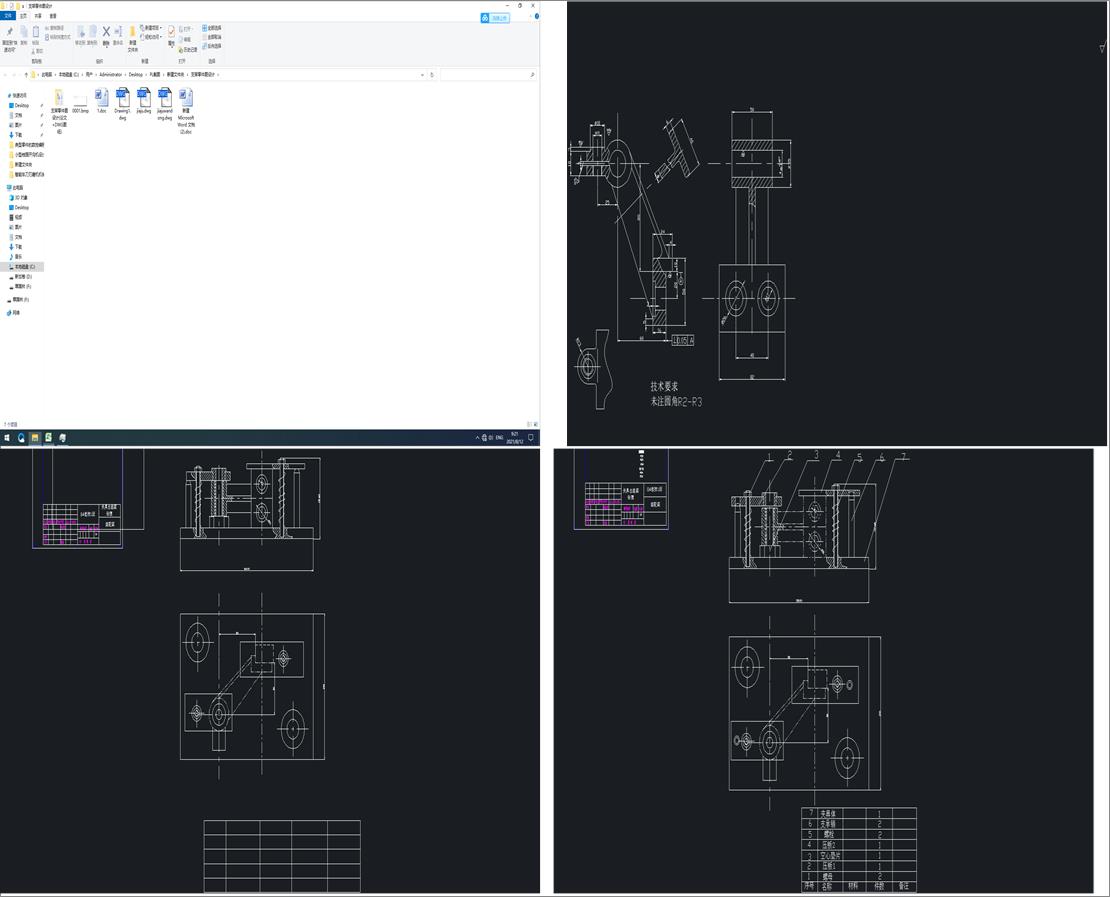Select Desktop under Quick access

point(21,105)
